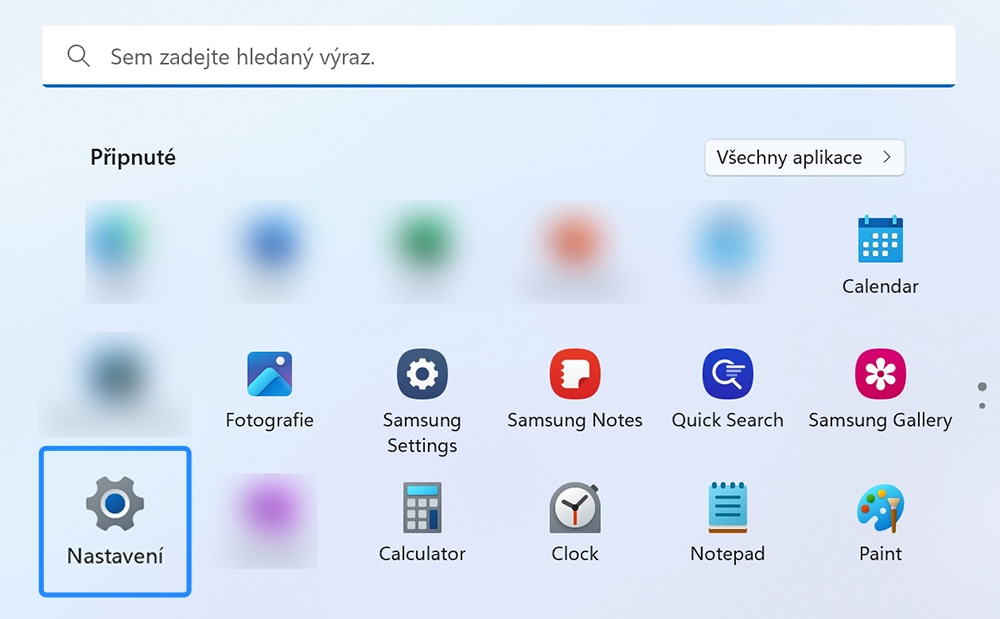Open the Samsung Notes app
Viewport: 1000px width, 619px height.
(575, 374)
